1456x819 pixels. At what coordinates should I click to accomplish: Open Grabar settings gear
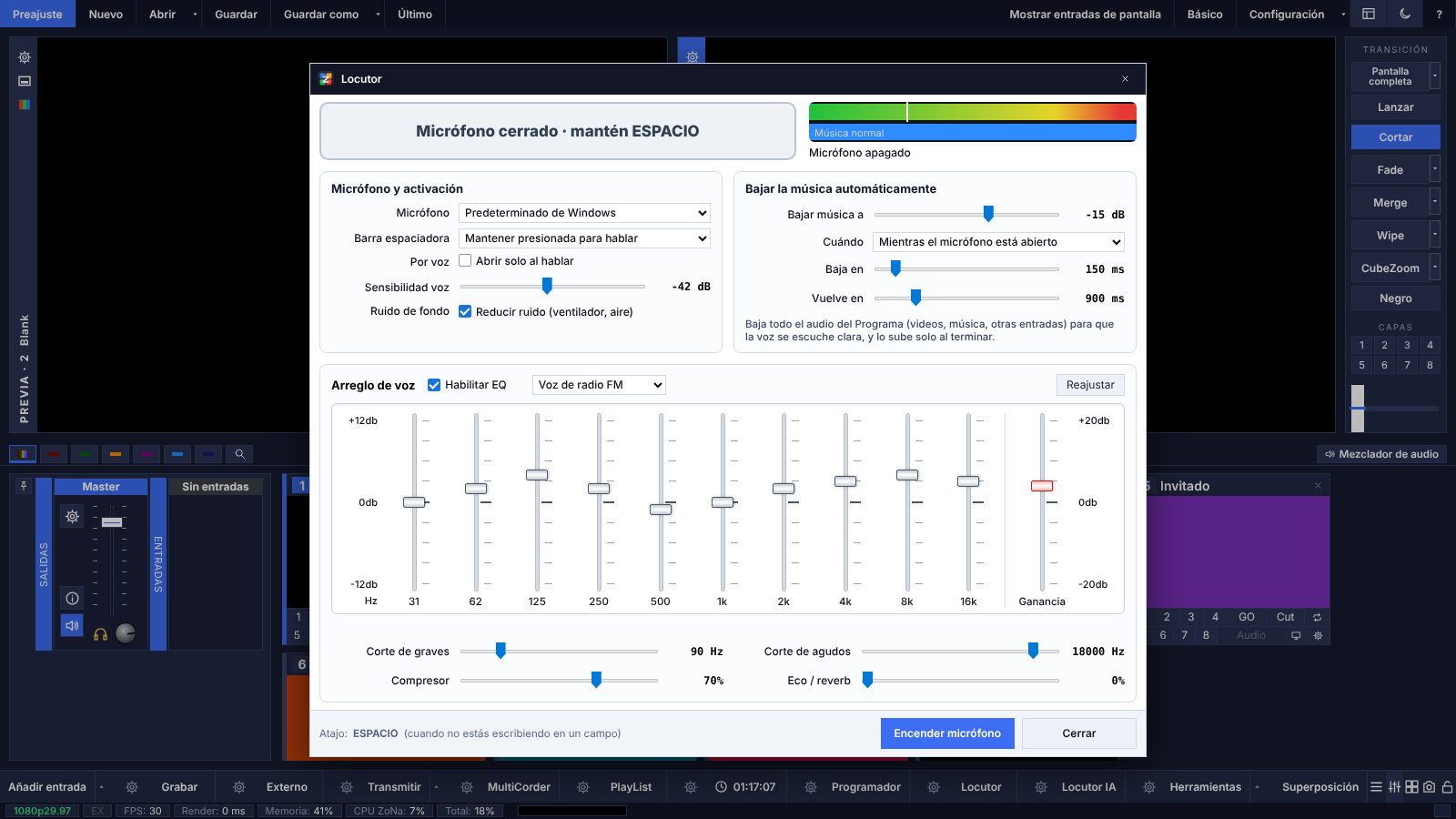(x=132, y=787)
